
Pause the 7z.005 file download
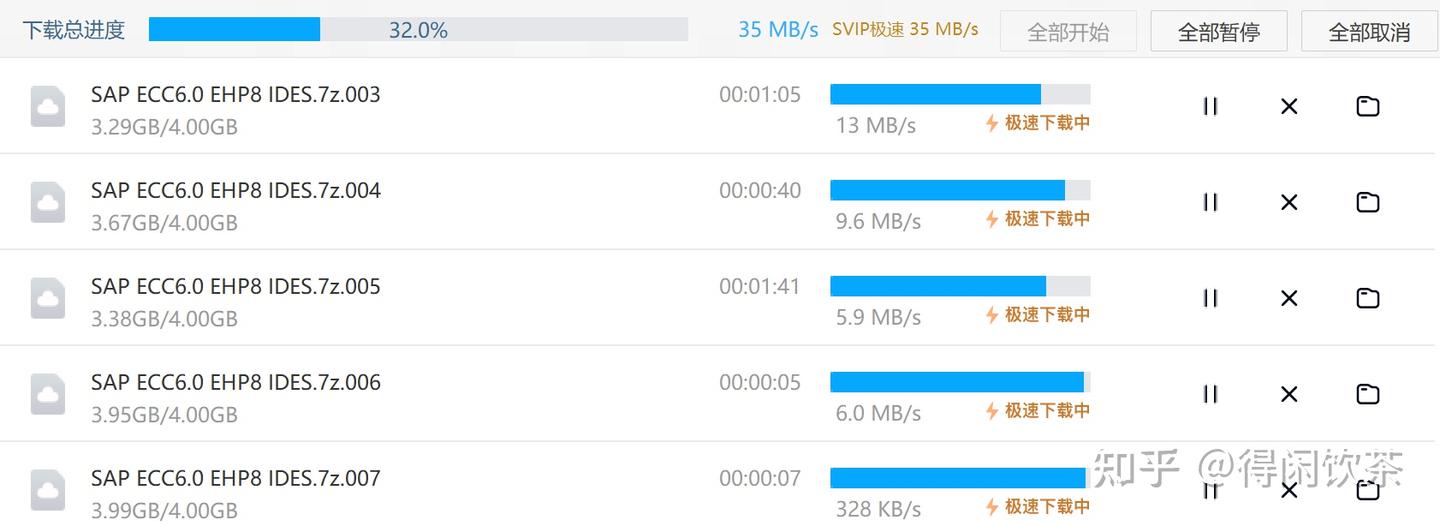1210,298
